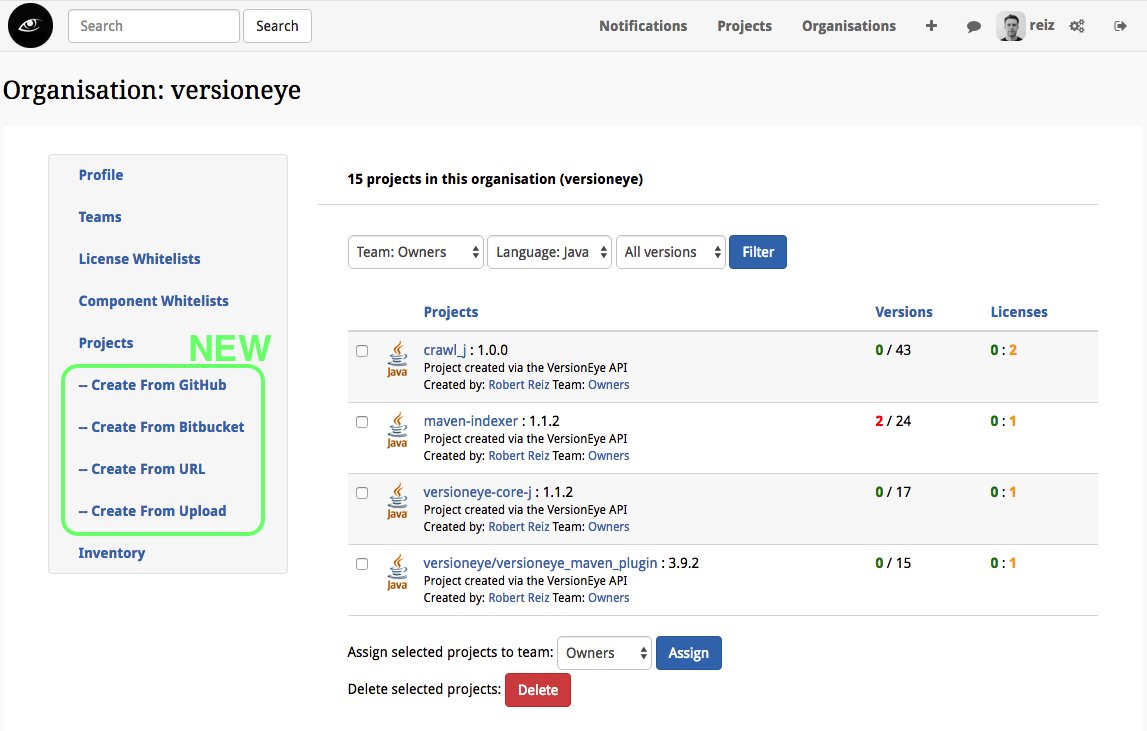This screenshot has height=731, width=1147.
Task: Open the Team: Owners filter dropdown
Action: point(415,252)
